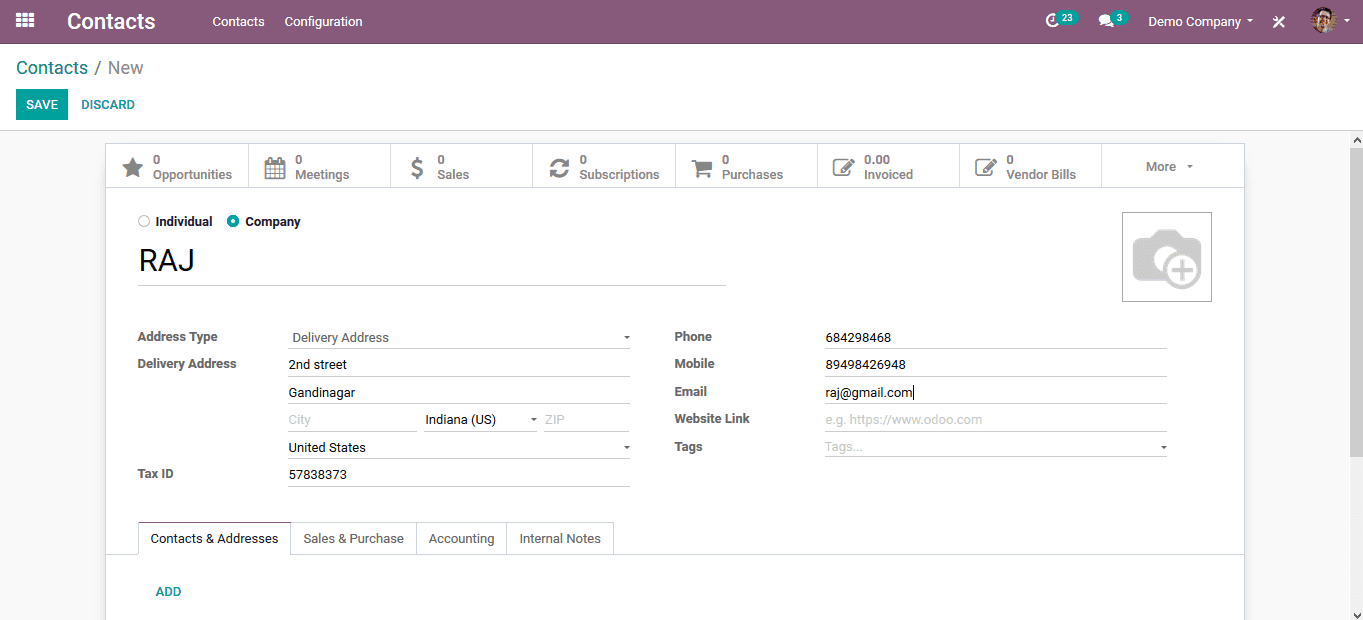Go back via the Contacts breadcrumb link
This screenshot has width=1363, height=620.
tap(52, 68)
